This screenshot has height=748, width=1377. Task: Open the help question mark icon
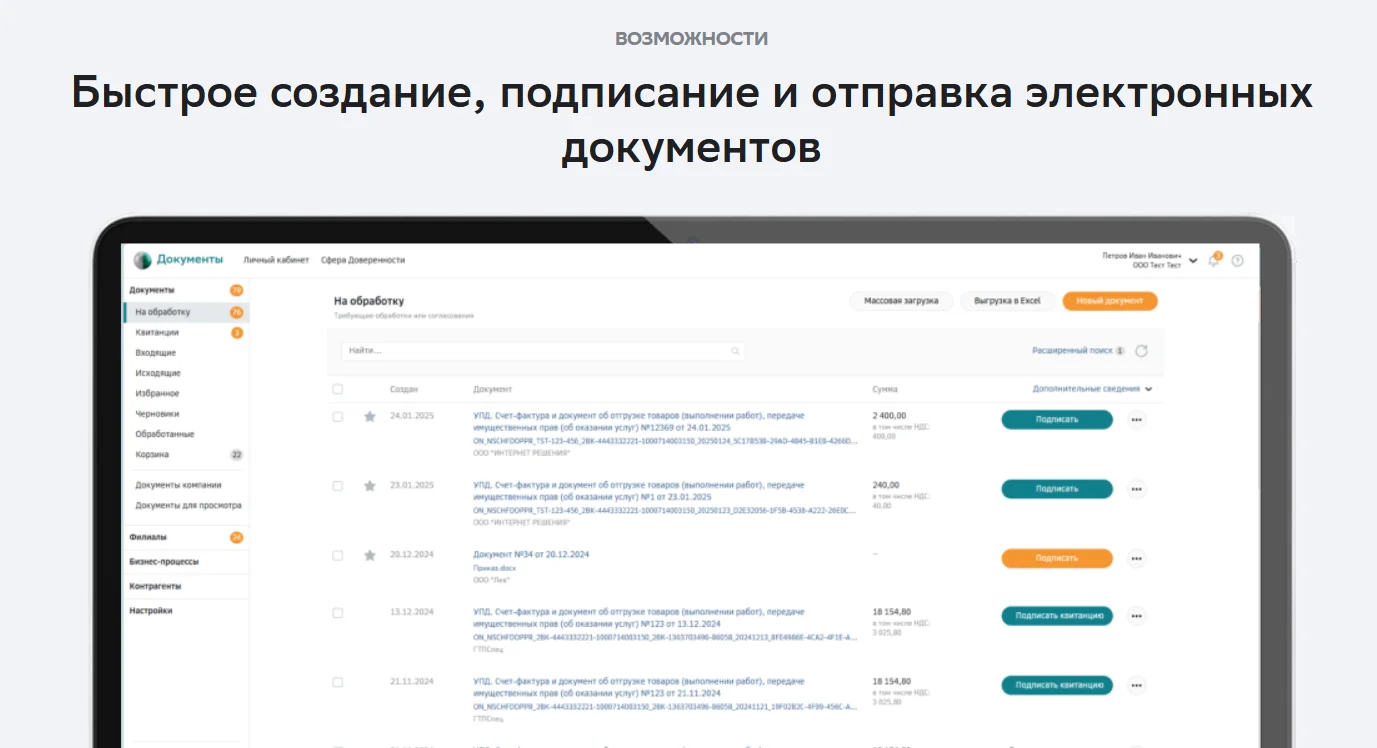1237,261
